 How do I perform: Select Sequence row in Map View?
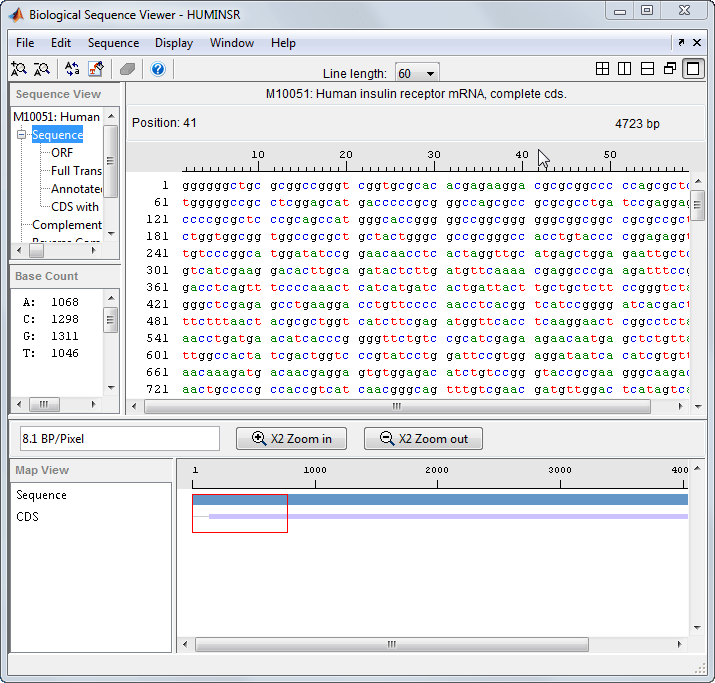coord(41,495)
